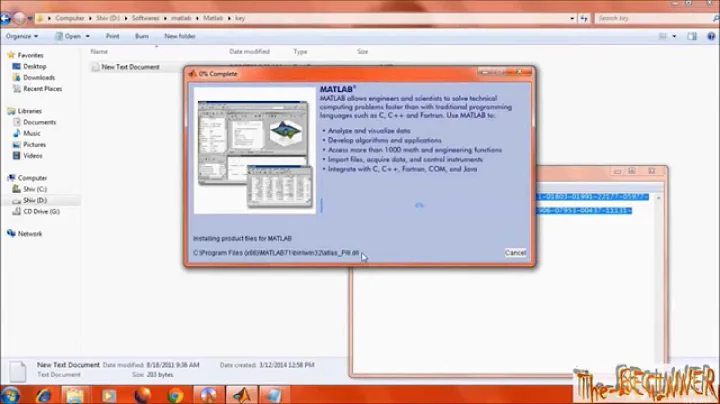This screenshot has height=404, width=720.
Task: Open the Organize menu
Action: (x=22, y=36)
